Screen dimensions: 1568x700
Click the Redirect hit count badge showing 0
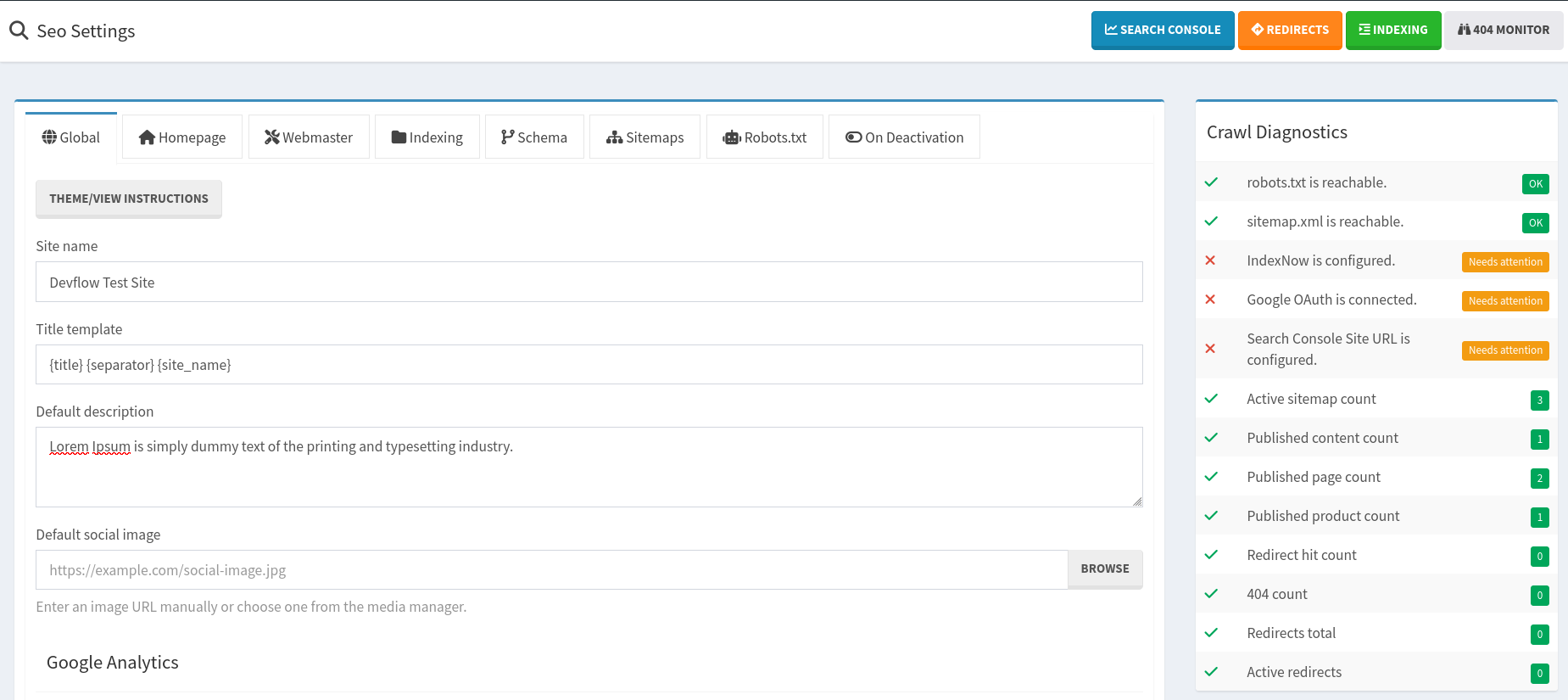1540,557
